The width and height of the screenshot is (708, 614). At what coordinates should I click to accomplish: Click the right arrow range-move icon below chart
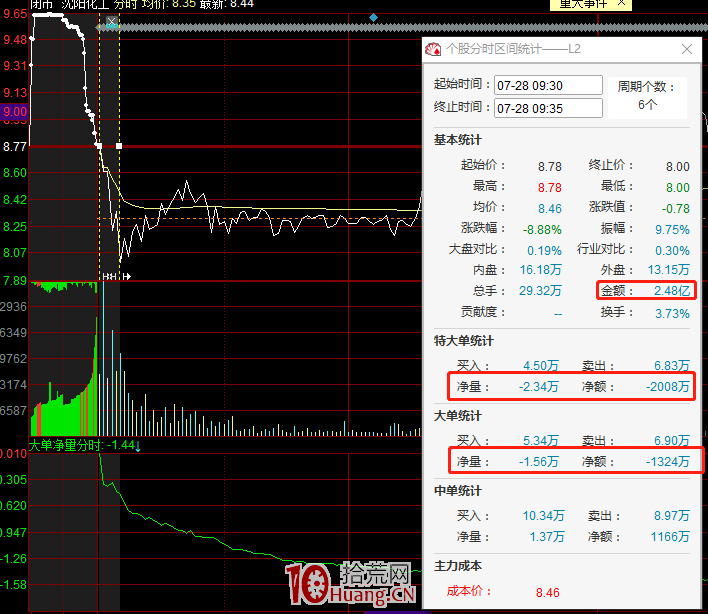[126, 276]
